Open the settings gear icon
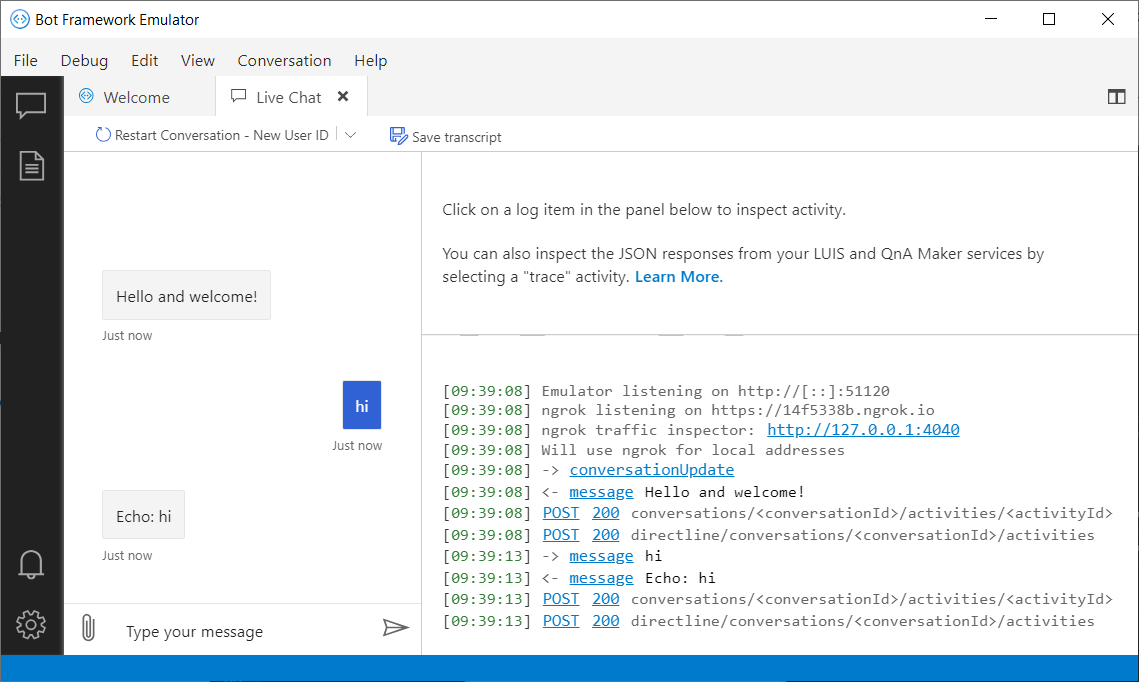This screenshot has height=682, width=1139. pyautogui.click(x=31, y=625)
